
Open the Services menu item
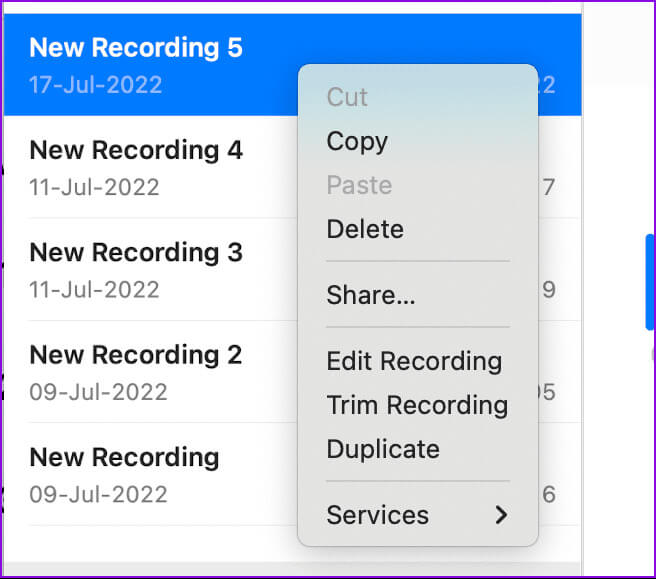pos(378,515)
